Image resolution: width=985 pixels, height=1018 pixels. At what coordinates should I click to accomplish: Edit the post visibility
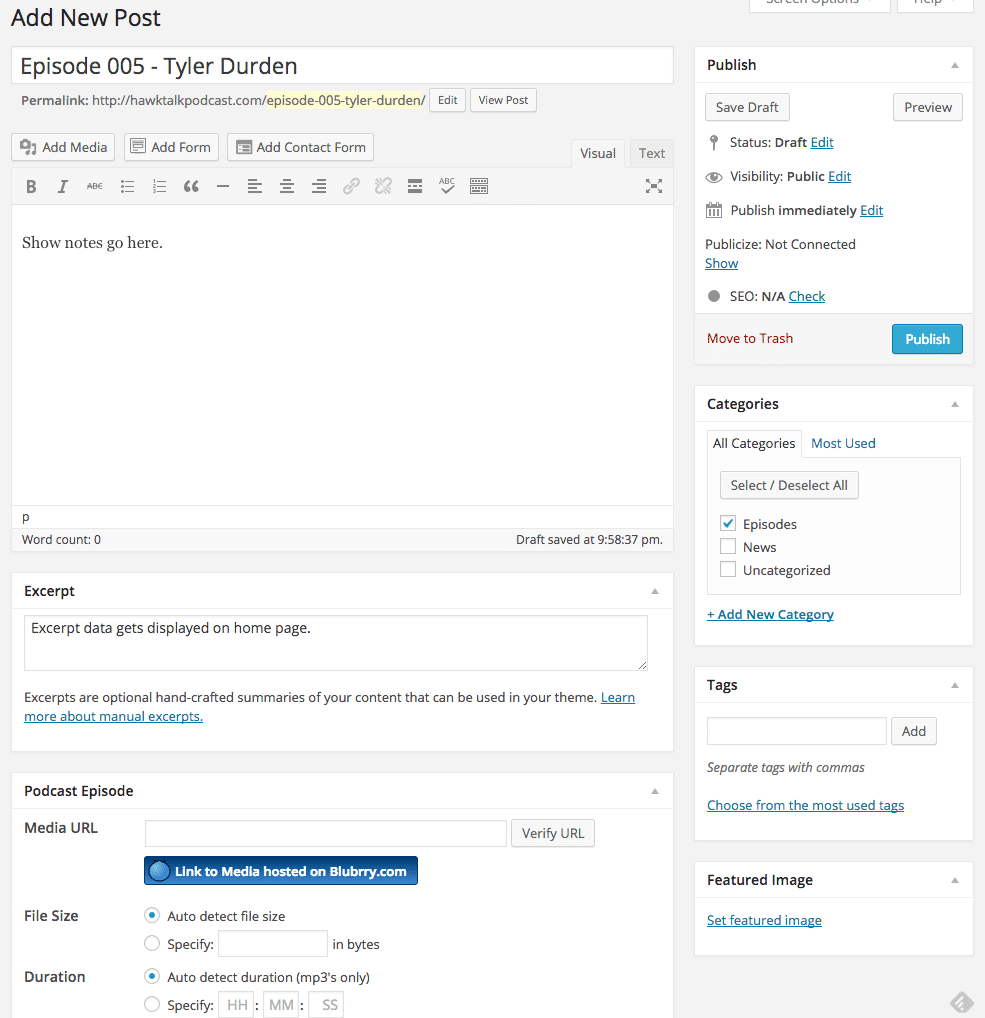click(840, 177)
